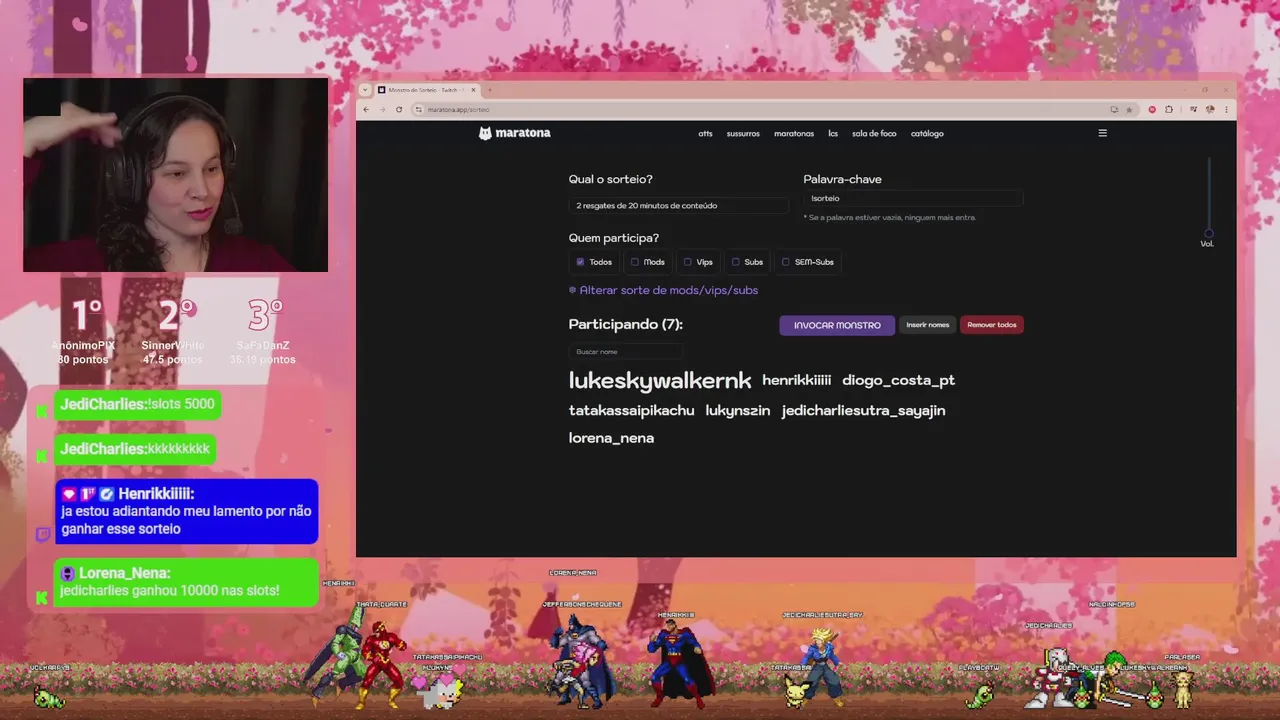Go forward in the browser
The width and height of the screenshot is (1280, 720).
382,109
